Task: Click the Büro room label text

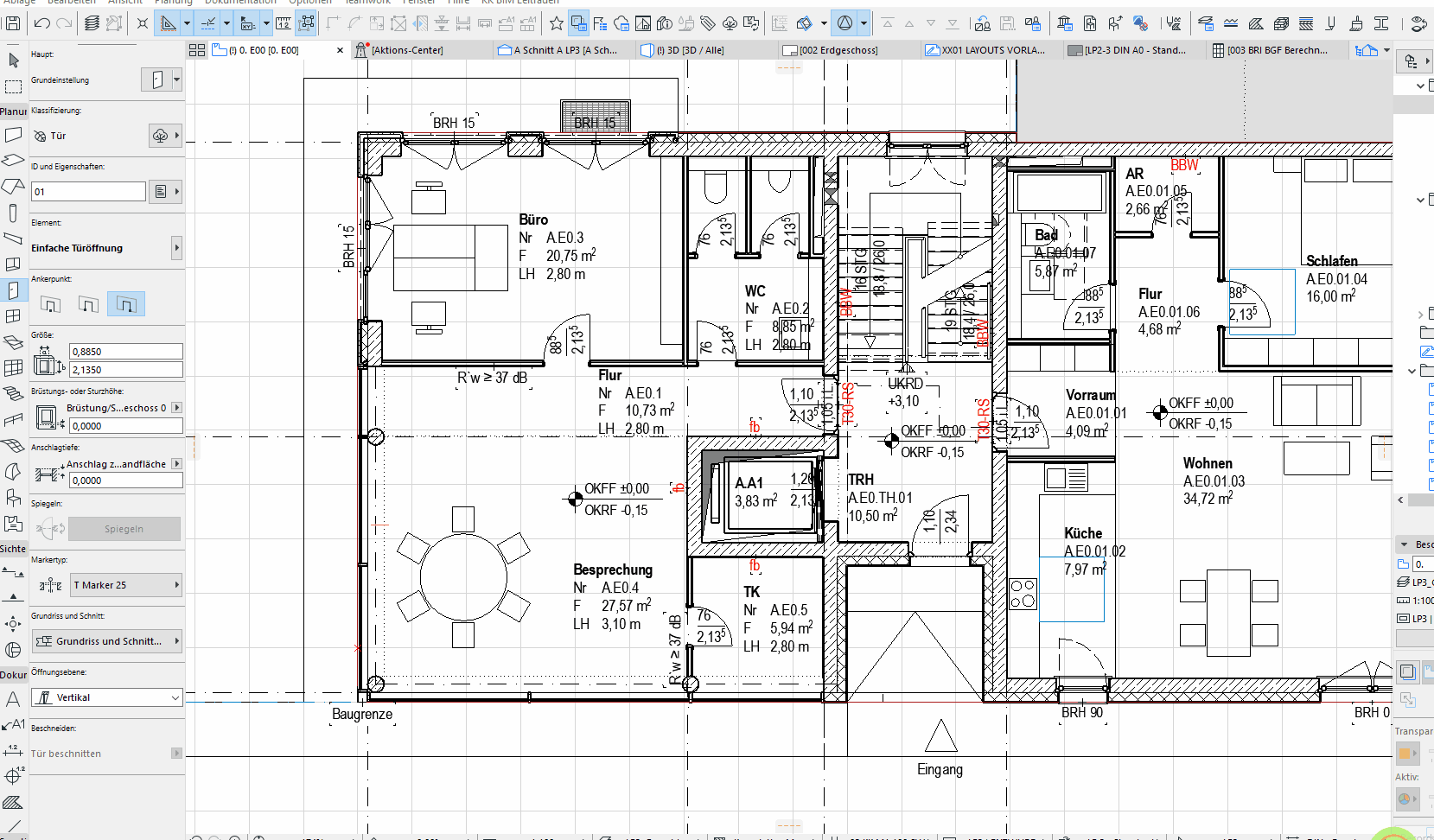Action: pyautogui.click(x=533, y=220)
